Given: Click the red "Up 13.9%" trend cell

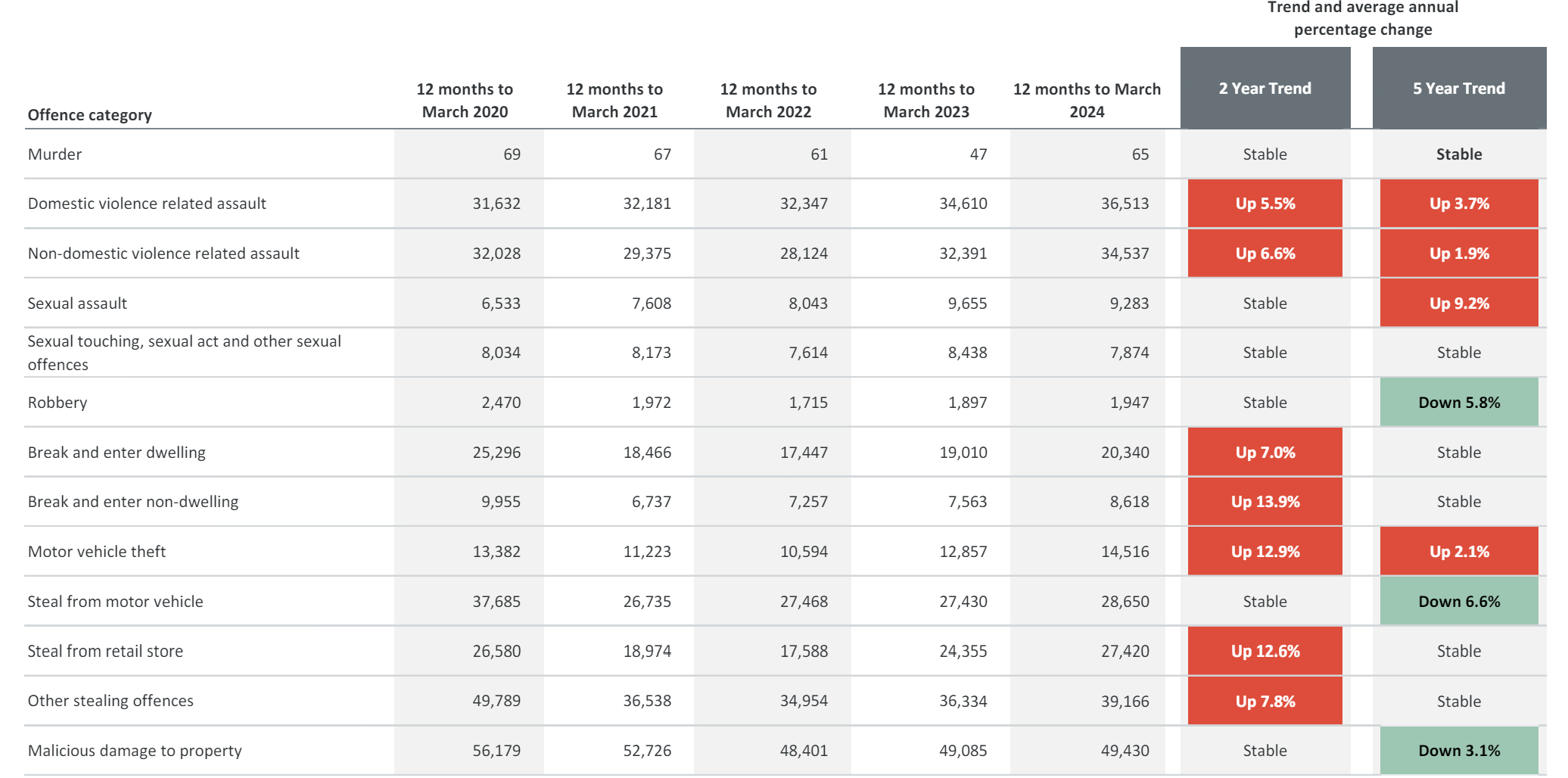Looking at the screenshot, I should [1265, 502].
